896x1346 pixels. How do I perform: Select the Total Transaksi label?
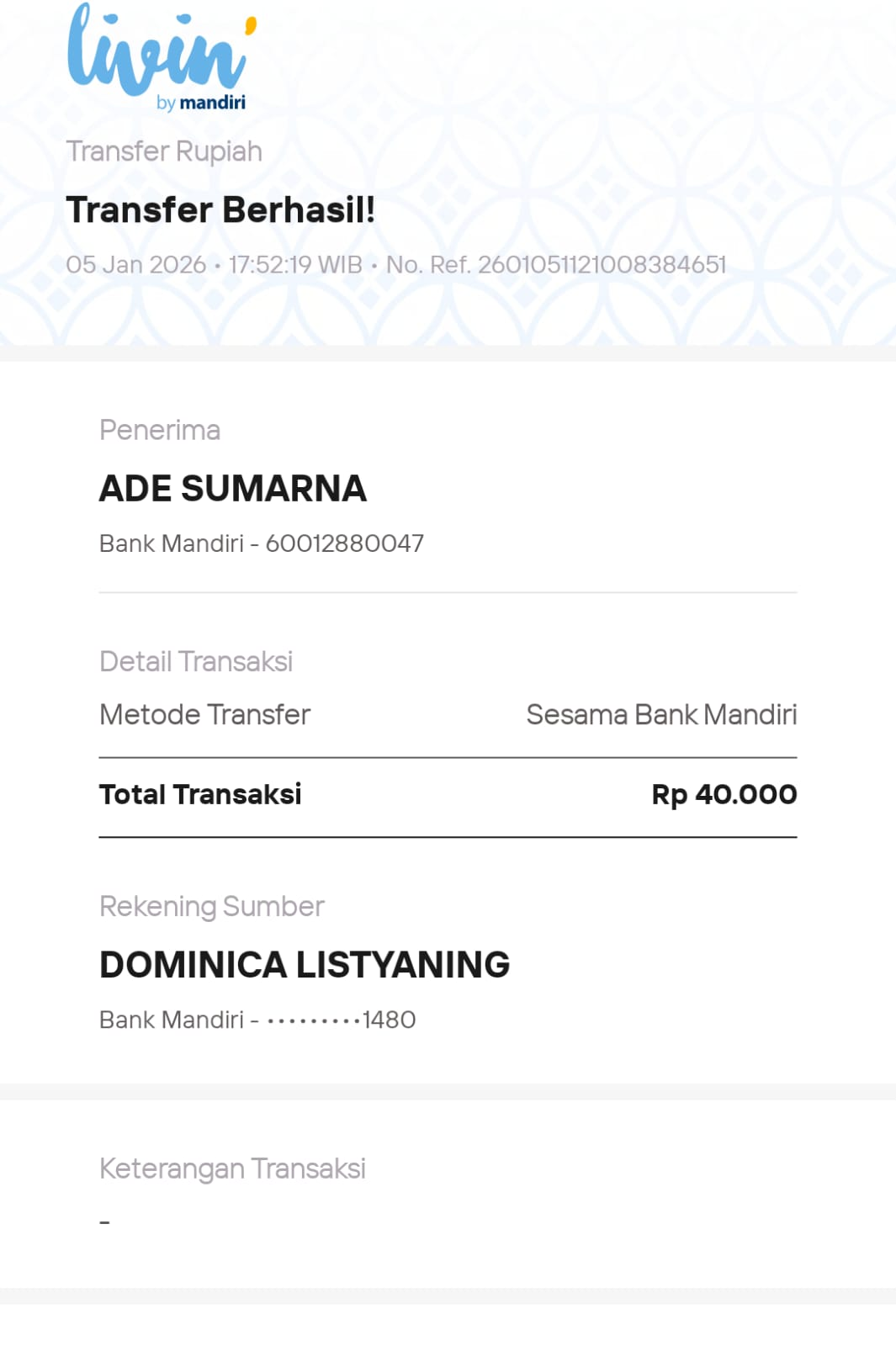200,794
